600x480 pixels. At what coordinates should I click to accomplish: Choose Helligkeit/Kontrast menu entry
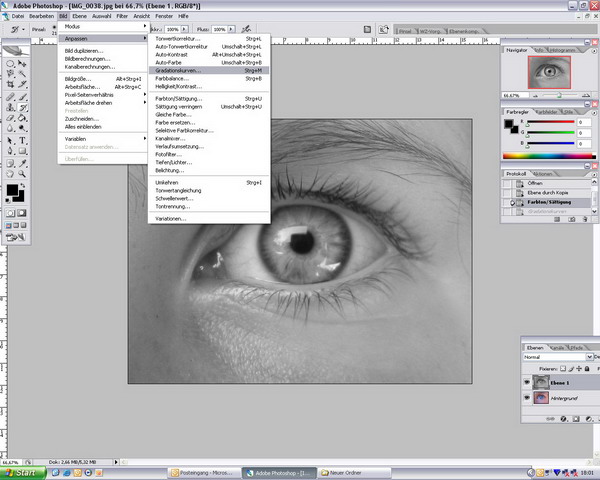pyautogui.click(x=209, y=87)
